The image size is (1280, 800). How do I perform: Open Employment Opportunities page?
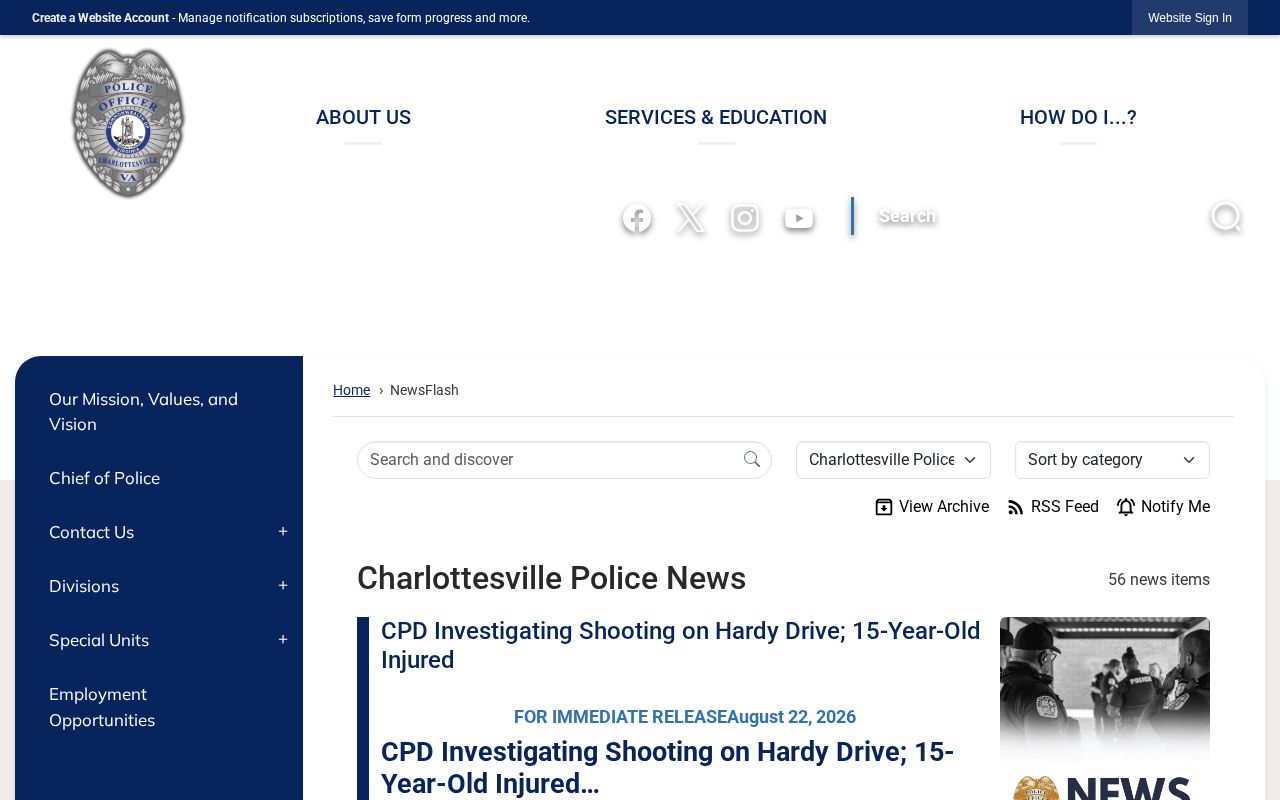coord(102,707)
